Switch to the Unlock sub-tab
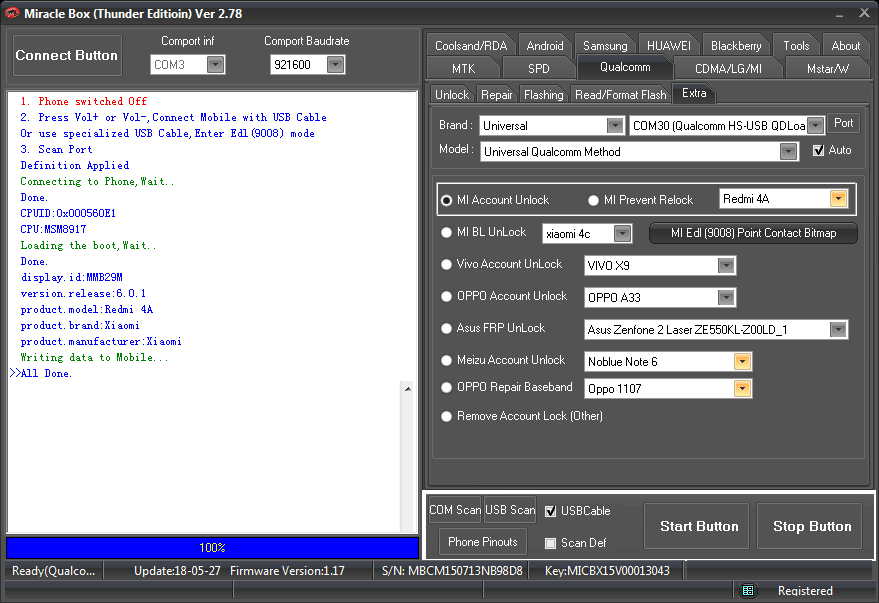Viewport: 879px width, 603px height. pos(452,95)
